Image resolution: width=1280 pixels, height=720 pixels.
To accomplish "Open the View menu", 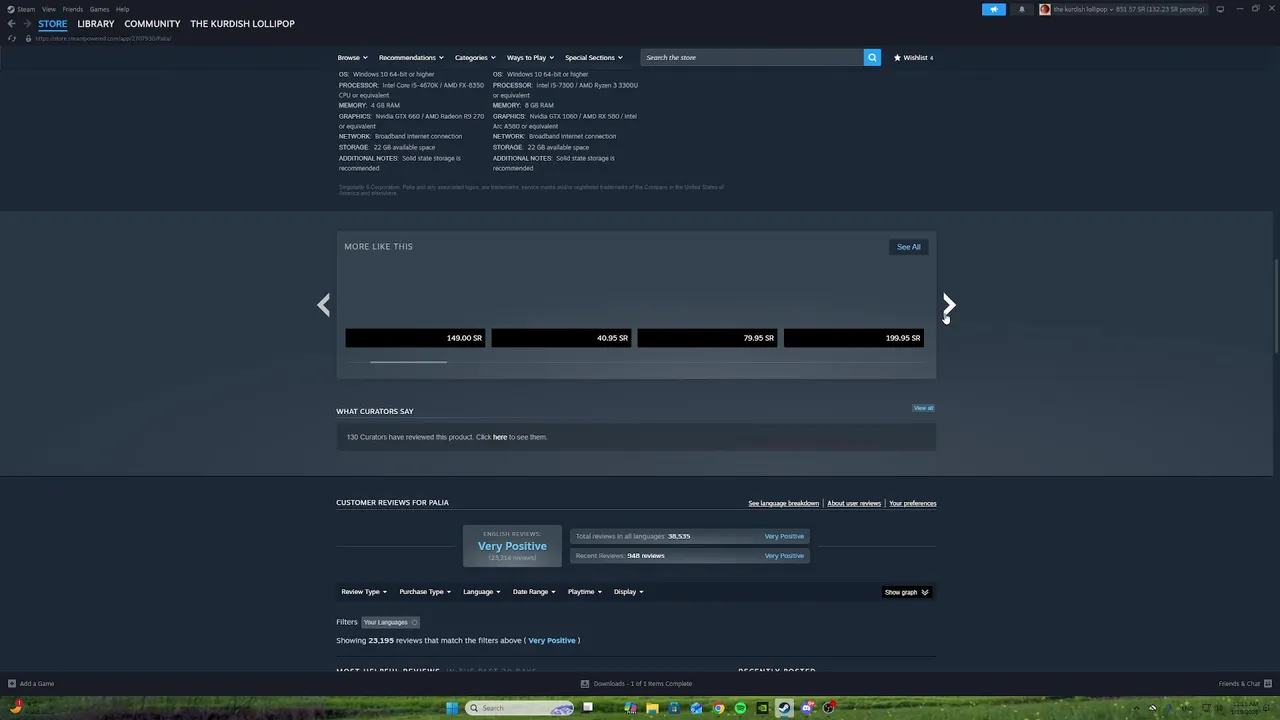I will pos(48,9).
